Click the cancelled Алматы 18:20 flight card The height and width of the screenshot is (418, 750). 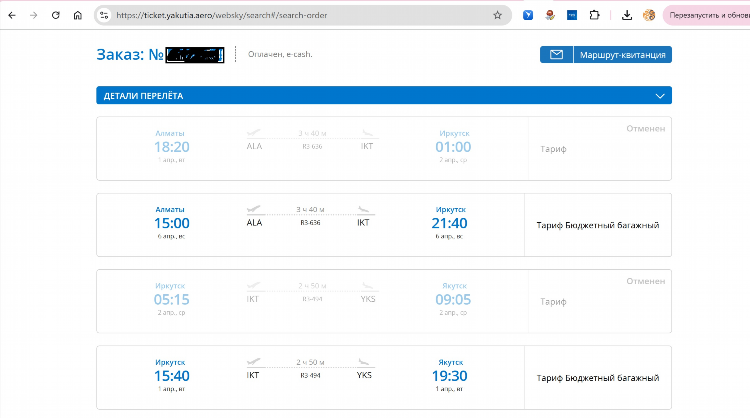point(384,148)
